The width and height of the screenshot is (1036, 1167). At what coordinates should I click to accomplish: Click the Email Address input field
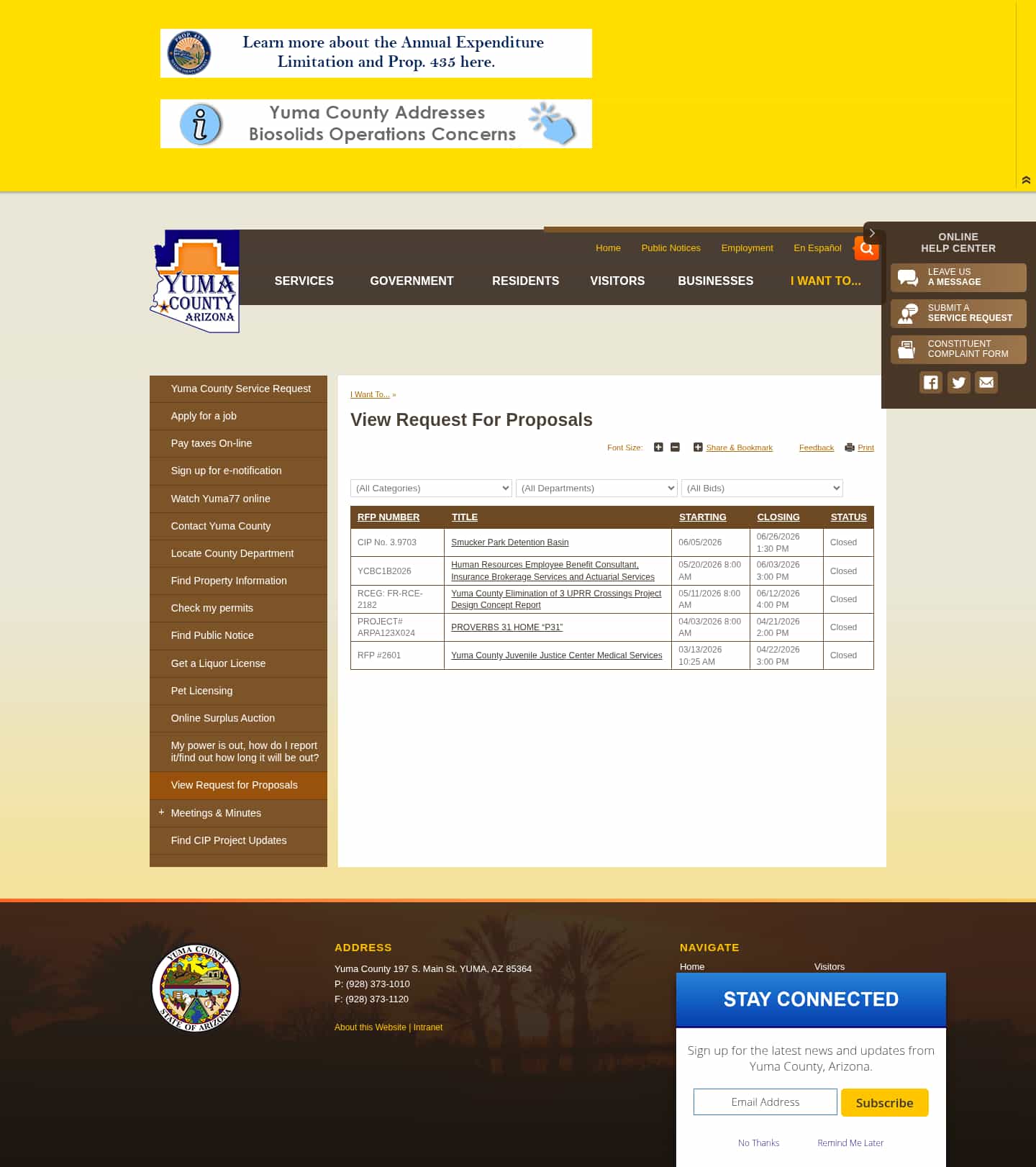[x=765, y=1102]
